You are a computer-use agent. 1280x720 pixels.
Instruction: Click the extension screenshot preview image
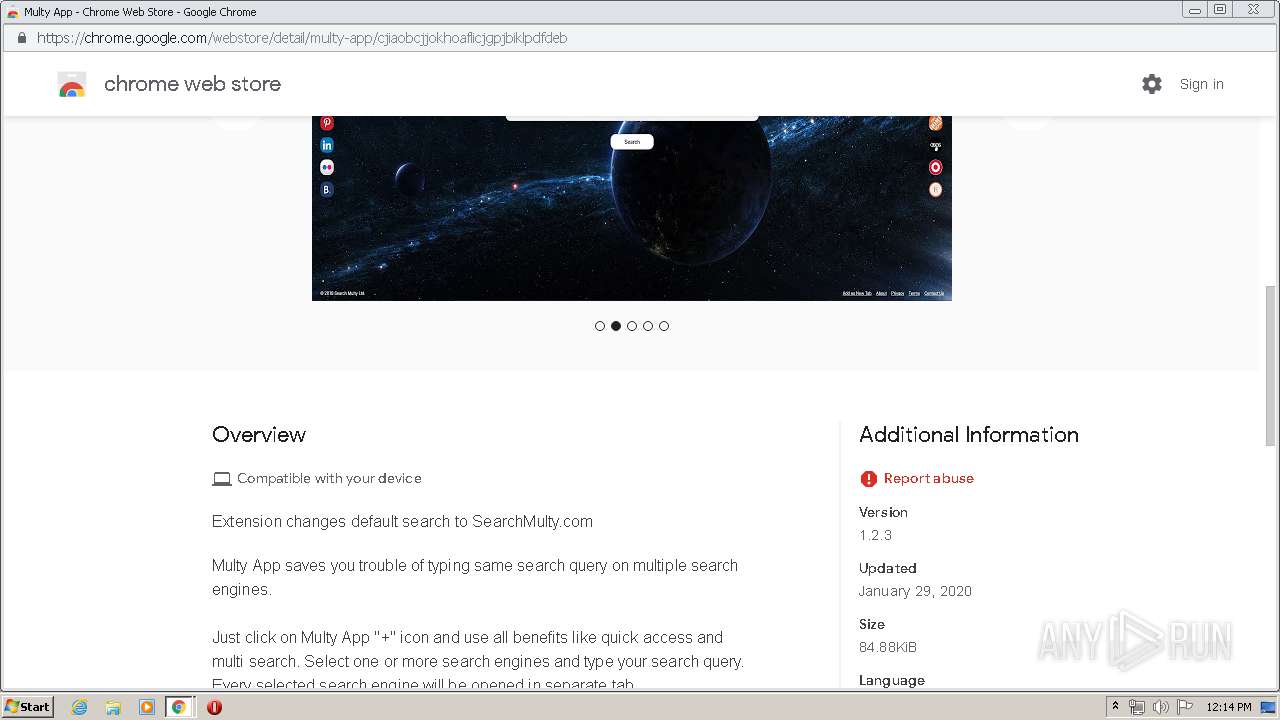point(632,208)
